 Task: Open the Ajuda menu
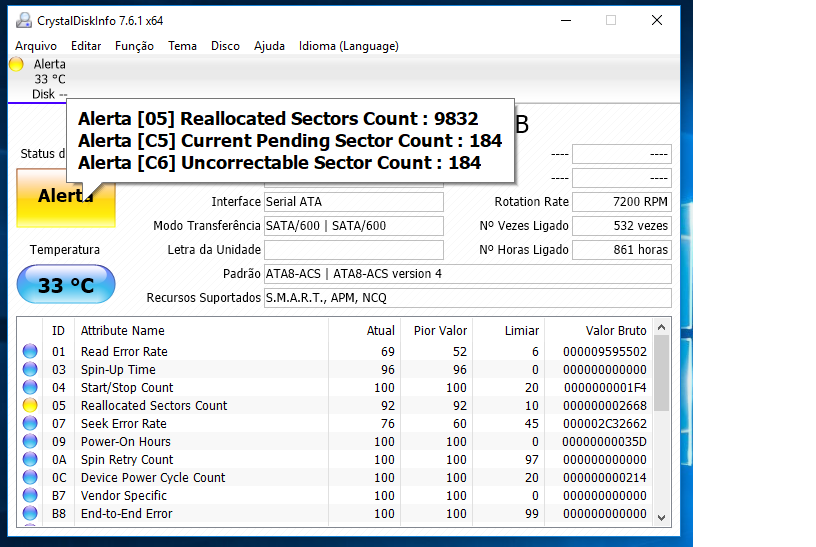pos(269,46)
